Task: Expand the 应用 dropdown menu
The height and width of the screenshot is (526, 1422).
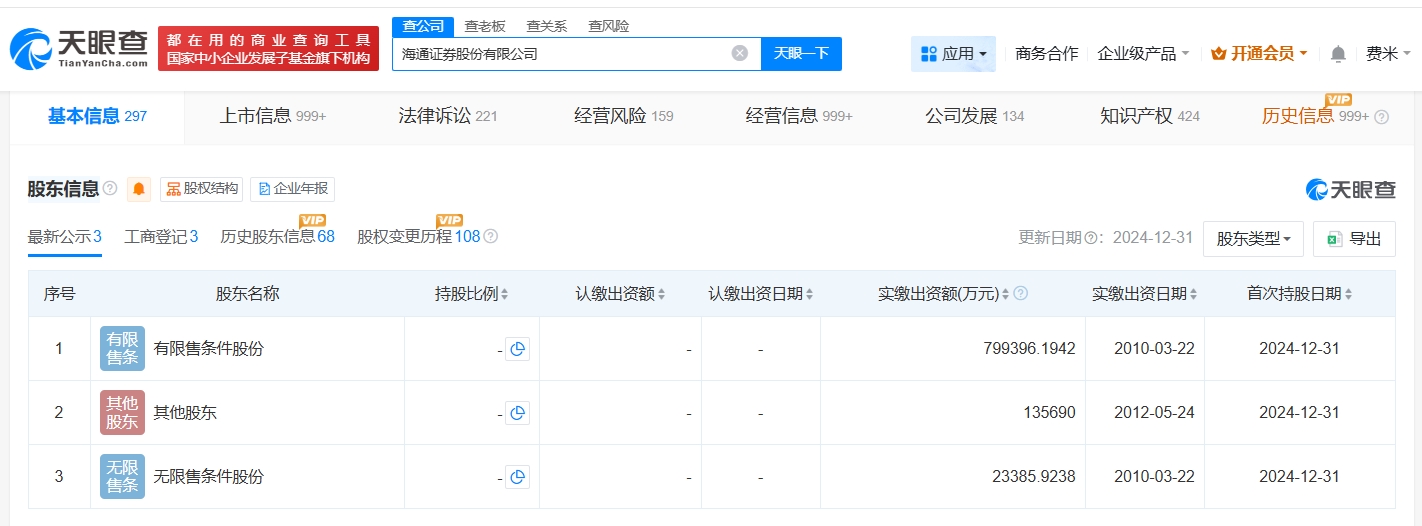Action: point(953,54)
